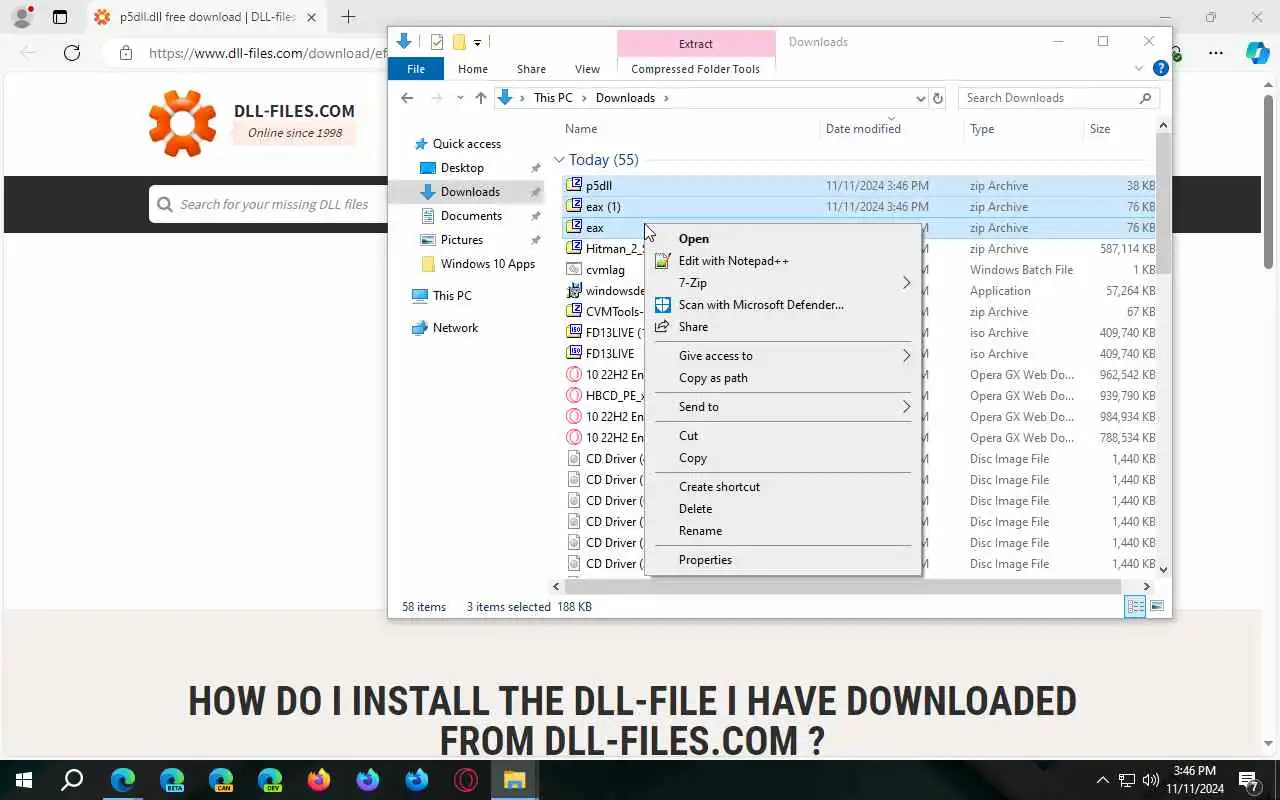Click the New folder icon in Explorer title bar

[x=459, y=42]
